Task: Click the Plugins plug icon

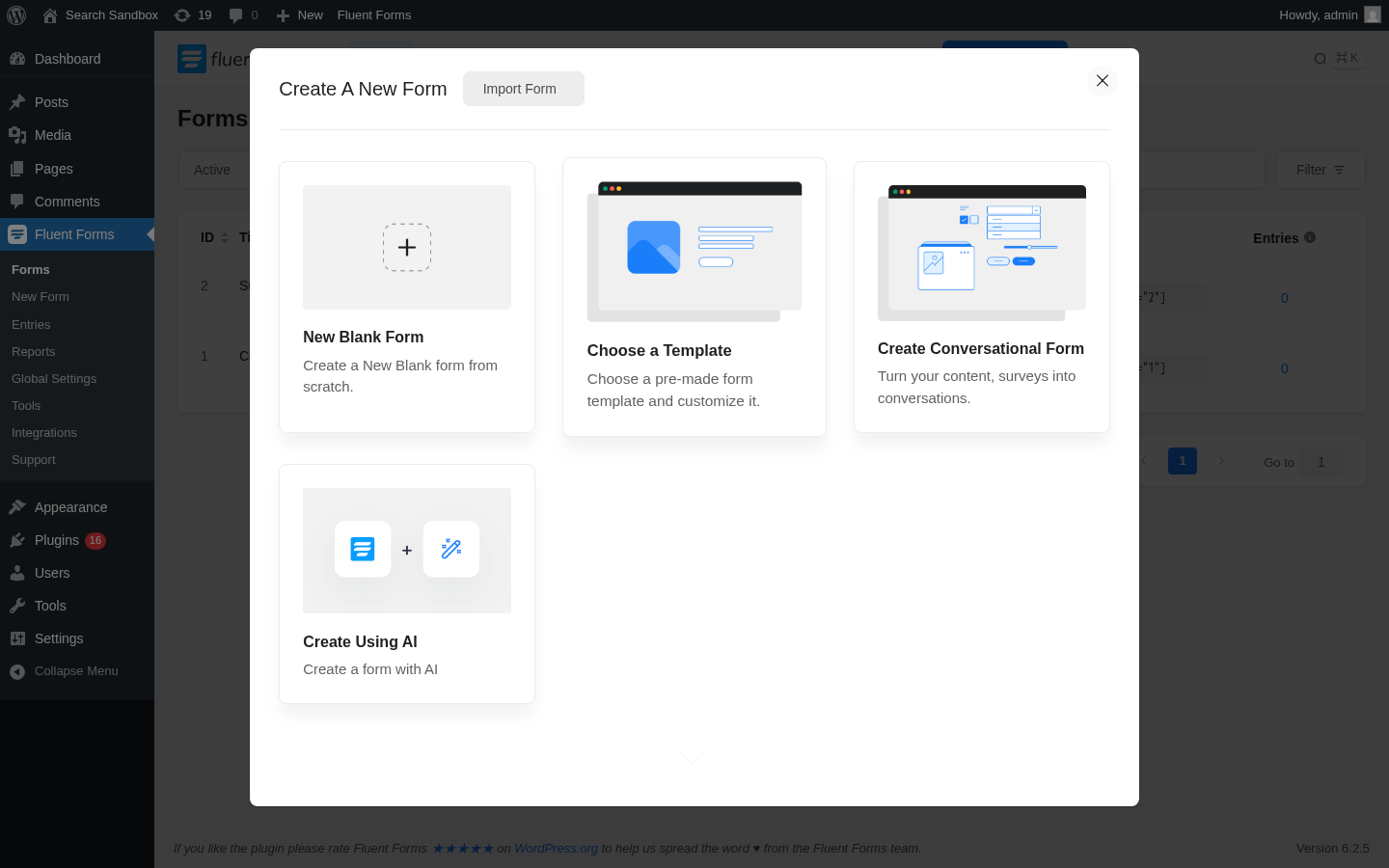Action: (17, 540)
